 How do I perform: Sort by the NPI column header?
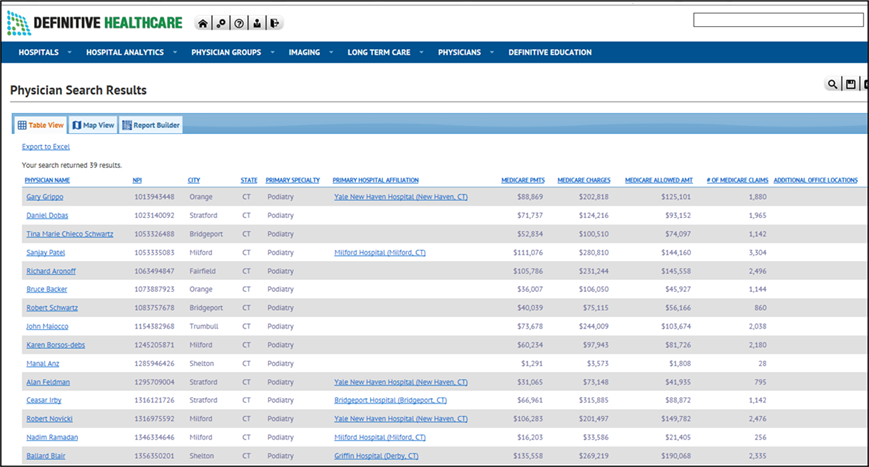coord(137,180)
